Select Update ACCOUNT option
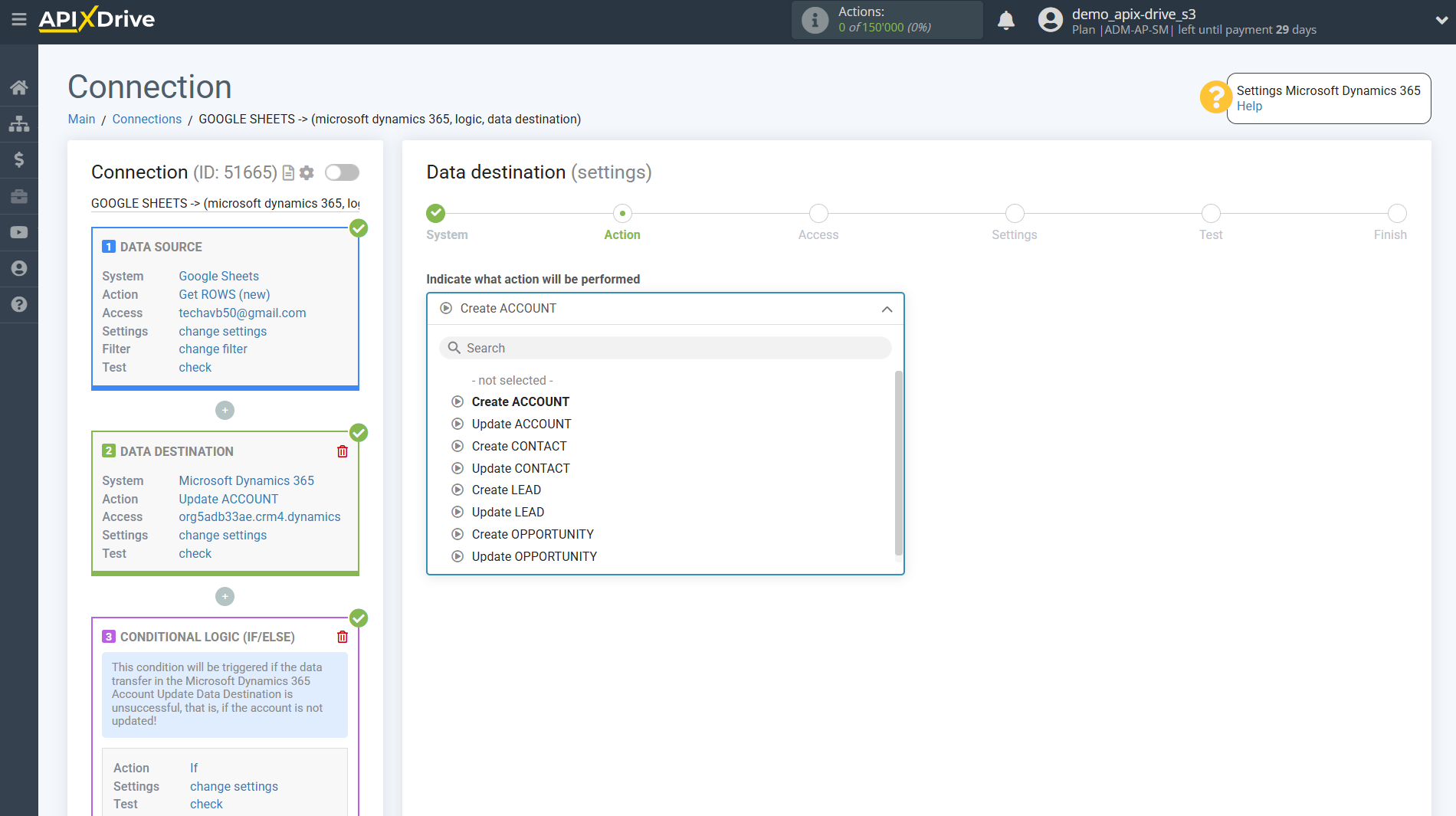The width and height of the screenshot is (1456, 816). point(521,424)
